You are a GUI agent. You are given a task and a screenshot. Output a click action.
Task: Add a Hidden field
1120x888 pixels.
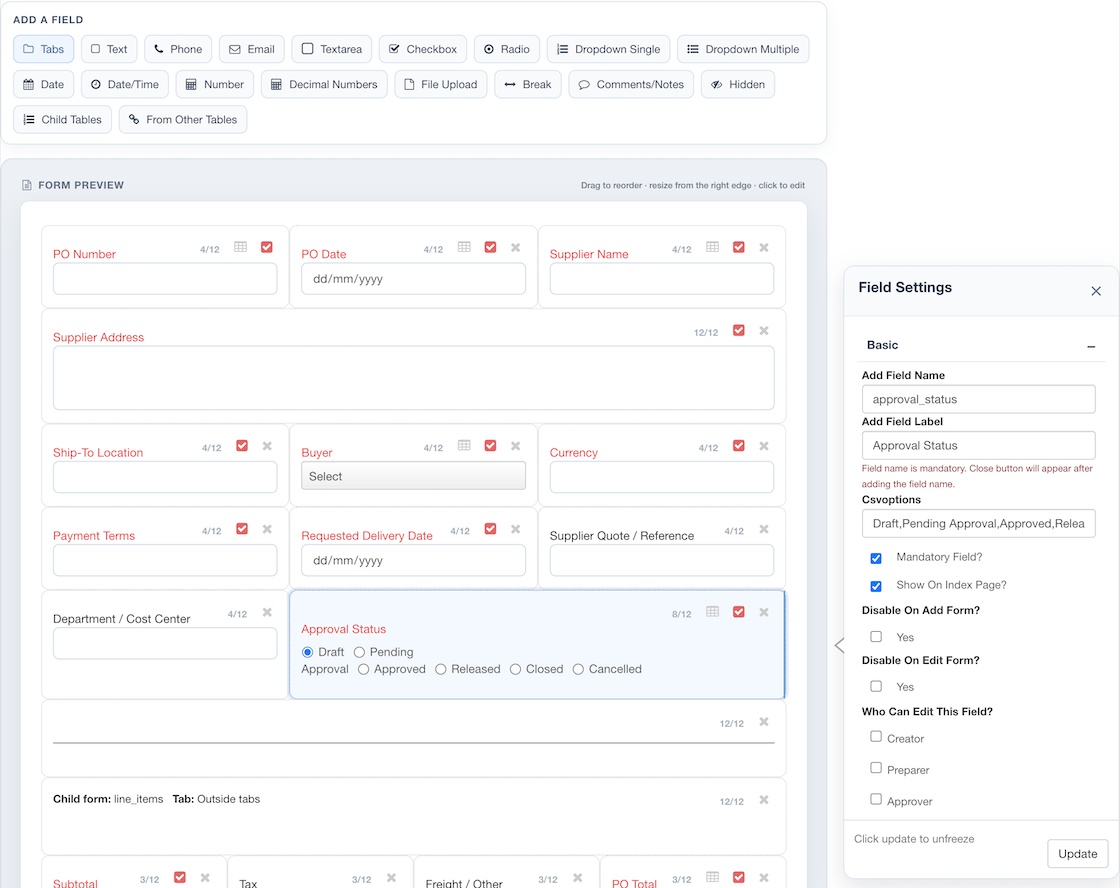(738, 84)
